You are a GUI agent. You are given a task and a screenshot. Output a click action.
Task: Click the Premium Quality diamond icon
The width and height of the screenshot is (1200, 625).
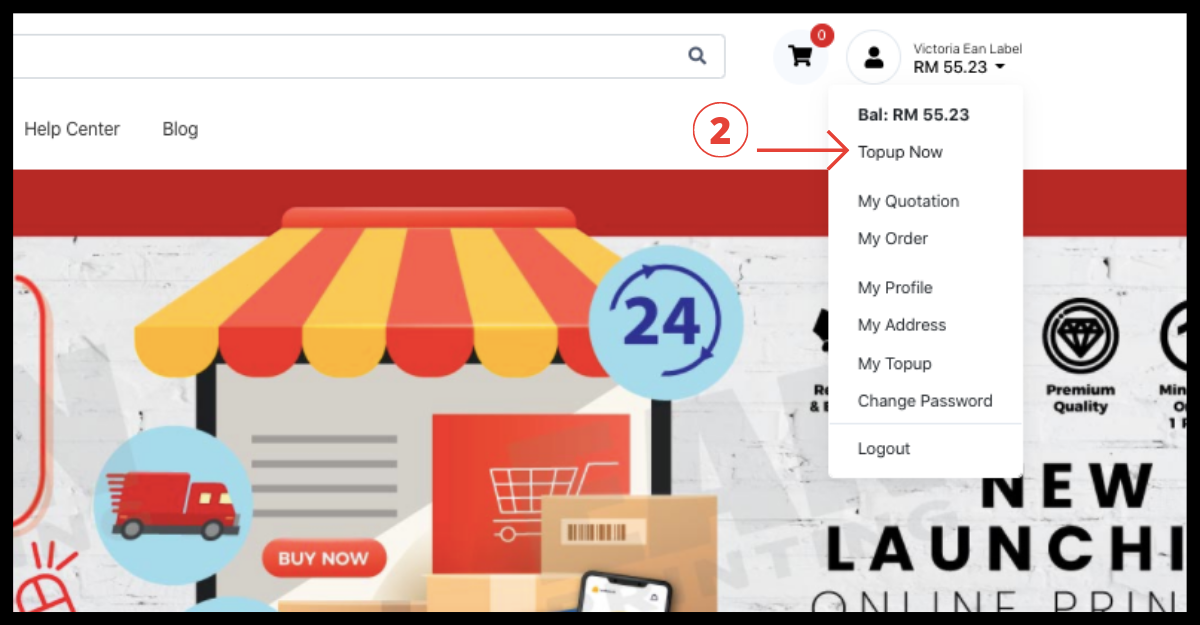click(x=1080, y=337)
